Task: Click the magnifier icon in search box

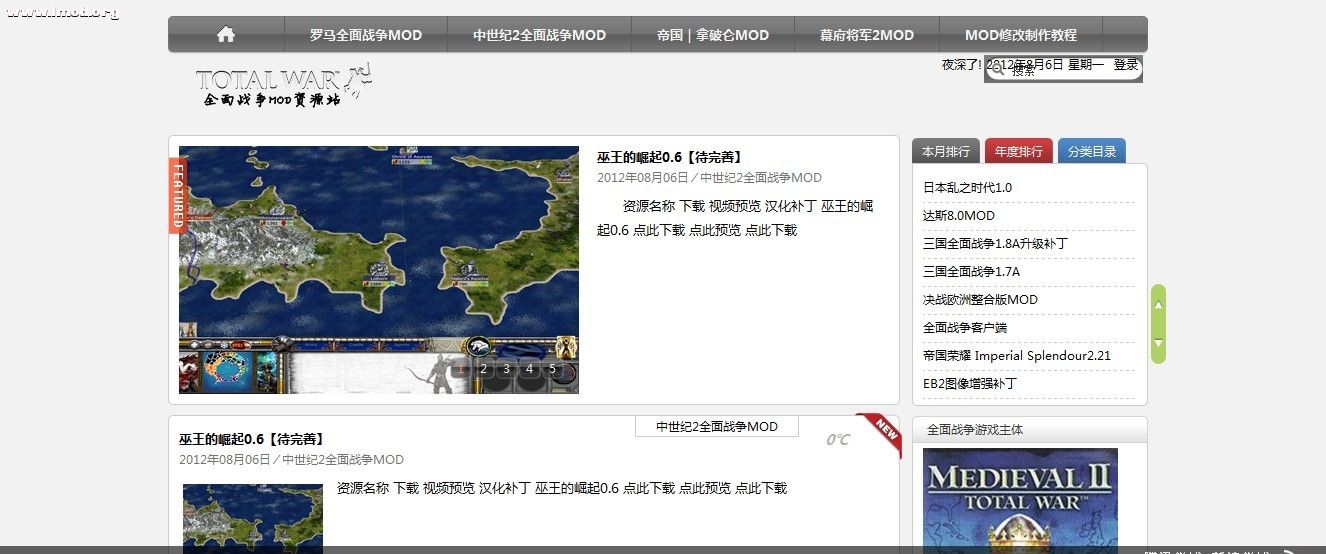Action: coord(997,70)
